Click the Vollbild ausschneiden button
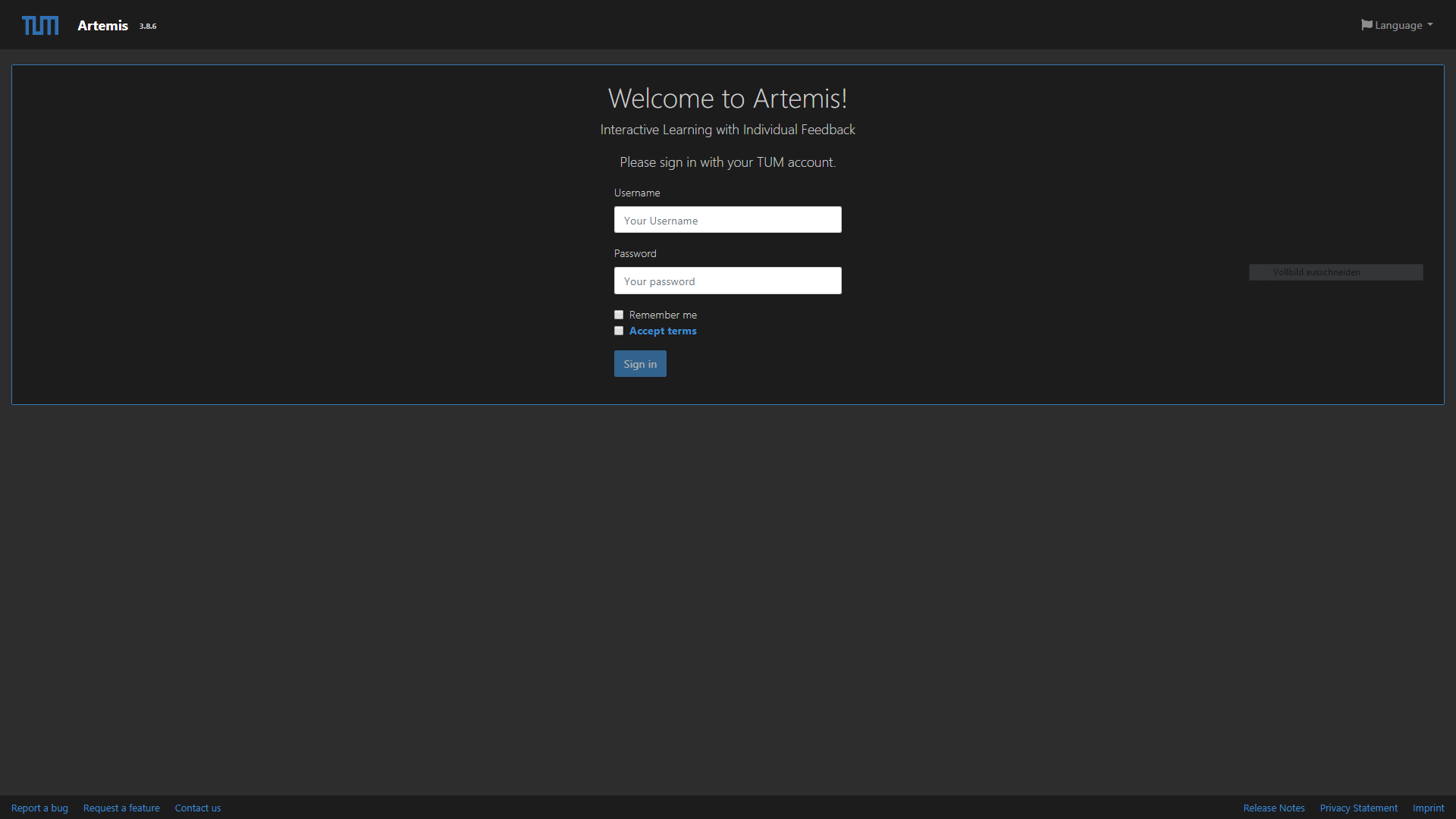 pyautogui.click(x=1335, y=271)
